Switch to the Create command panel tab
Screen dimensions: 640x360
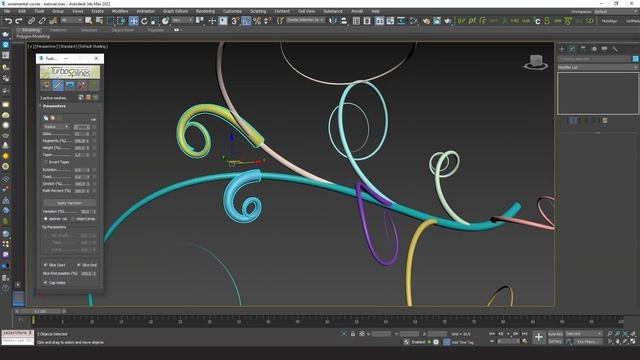[562, 49]
